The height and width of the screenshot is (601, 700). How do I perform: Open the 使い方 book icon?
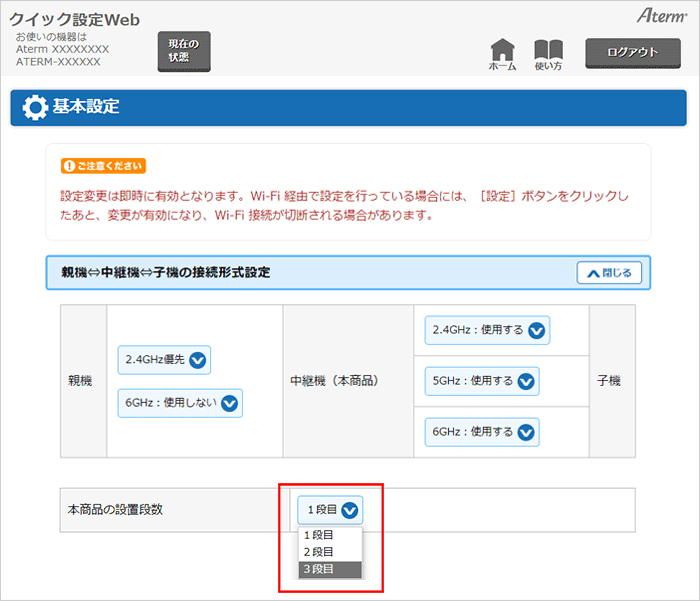pos(548,54)
